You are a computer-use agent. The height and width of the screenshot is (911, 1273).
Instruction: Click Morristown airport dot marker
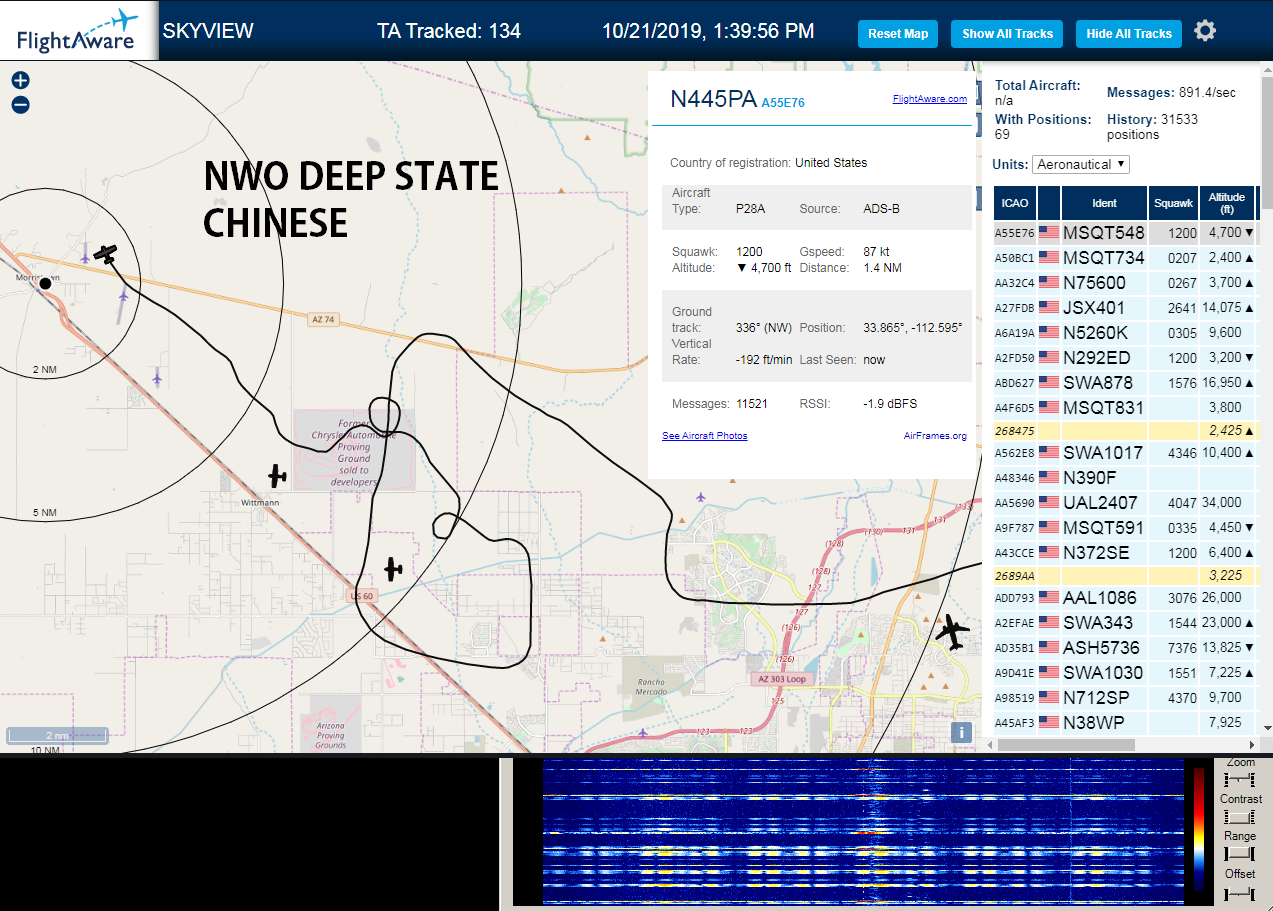coord(45,284)
